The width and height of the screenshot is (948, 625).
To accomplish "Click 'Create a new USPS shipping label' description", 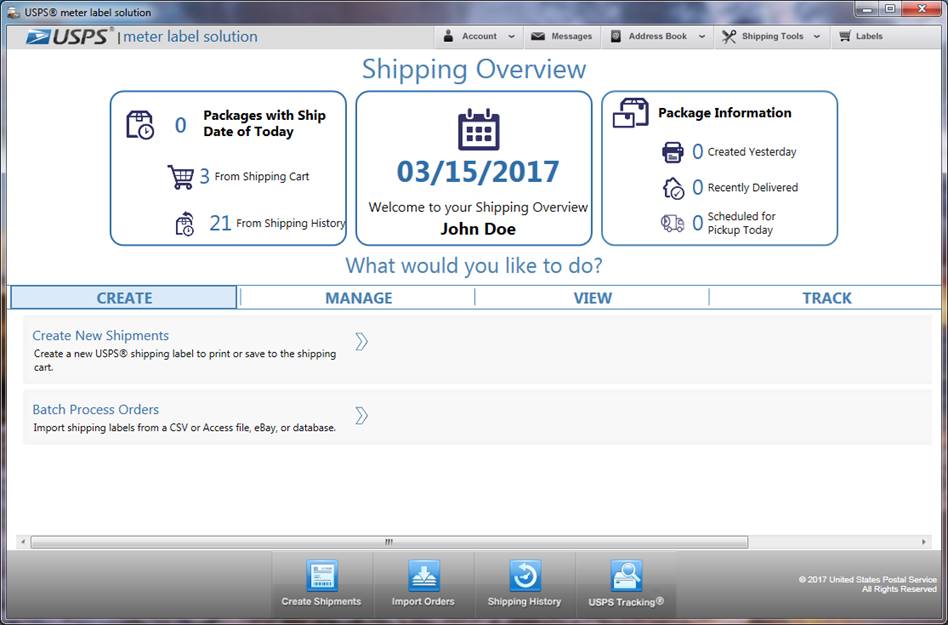I will (184, 360).
